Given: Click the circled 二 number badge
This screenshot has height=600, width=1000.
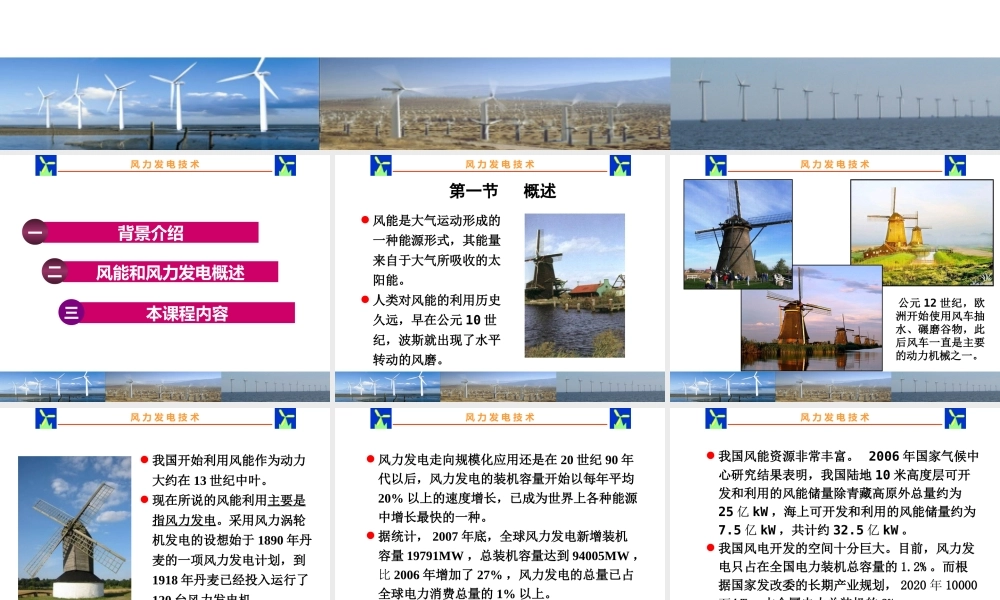Looking at the screenshot, I should [55, 271].
